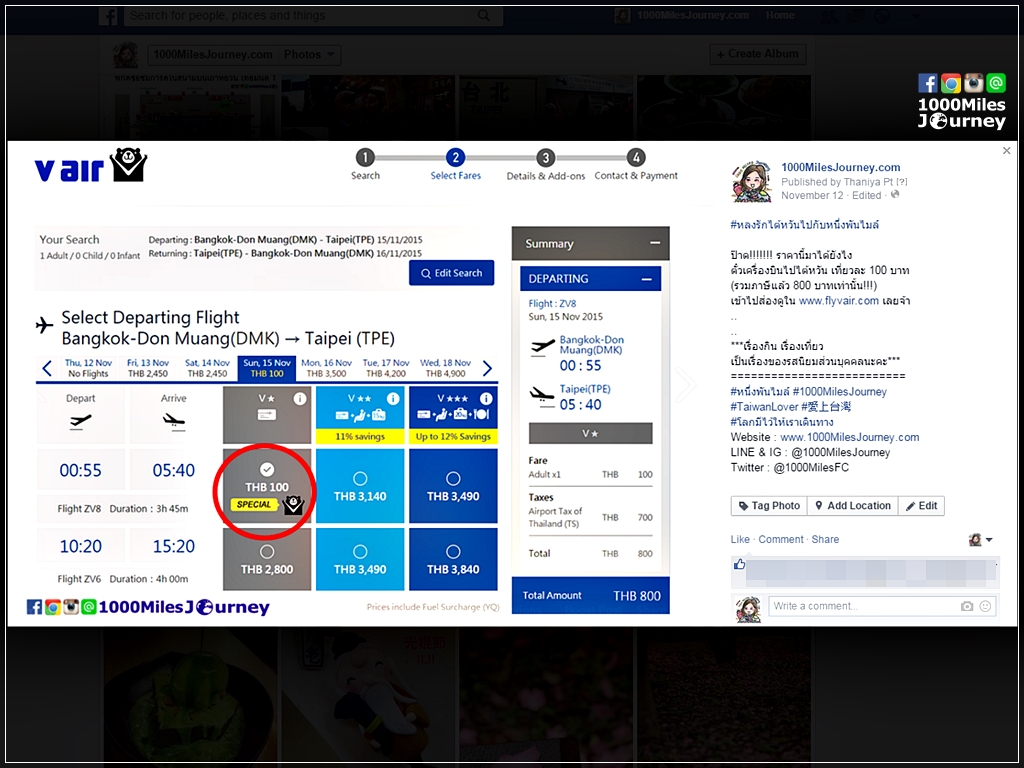Show later dates with the right arrow
Screen dimensions: 1024x768
(x=487, y=368)
